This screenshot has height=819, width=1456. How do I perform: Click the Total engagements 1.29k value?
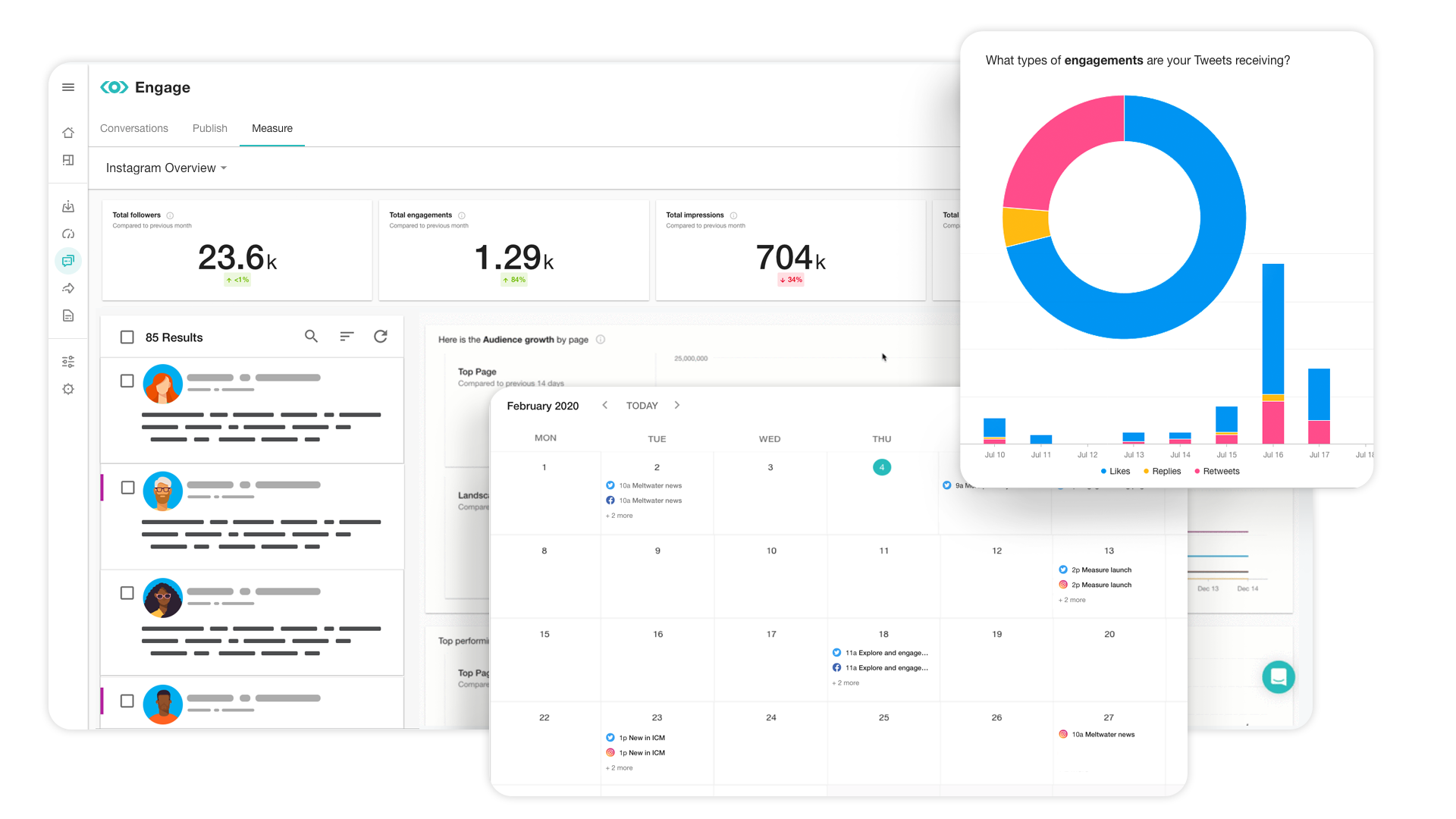[514, 258]
